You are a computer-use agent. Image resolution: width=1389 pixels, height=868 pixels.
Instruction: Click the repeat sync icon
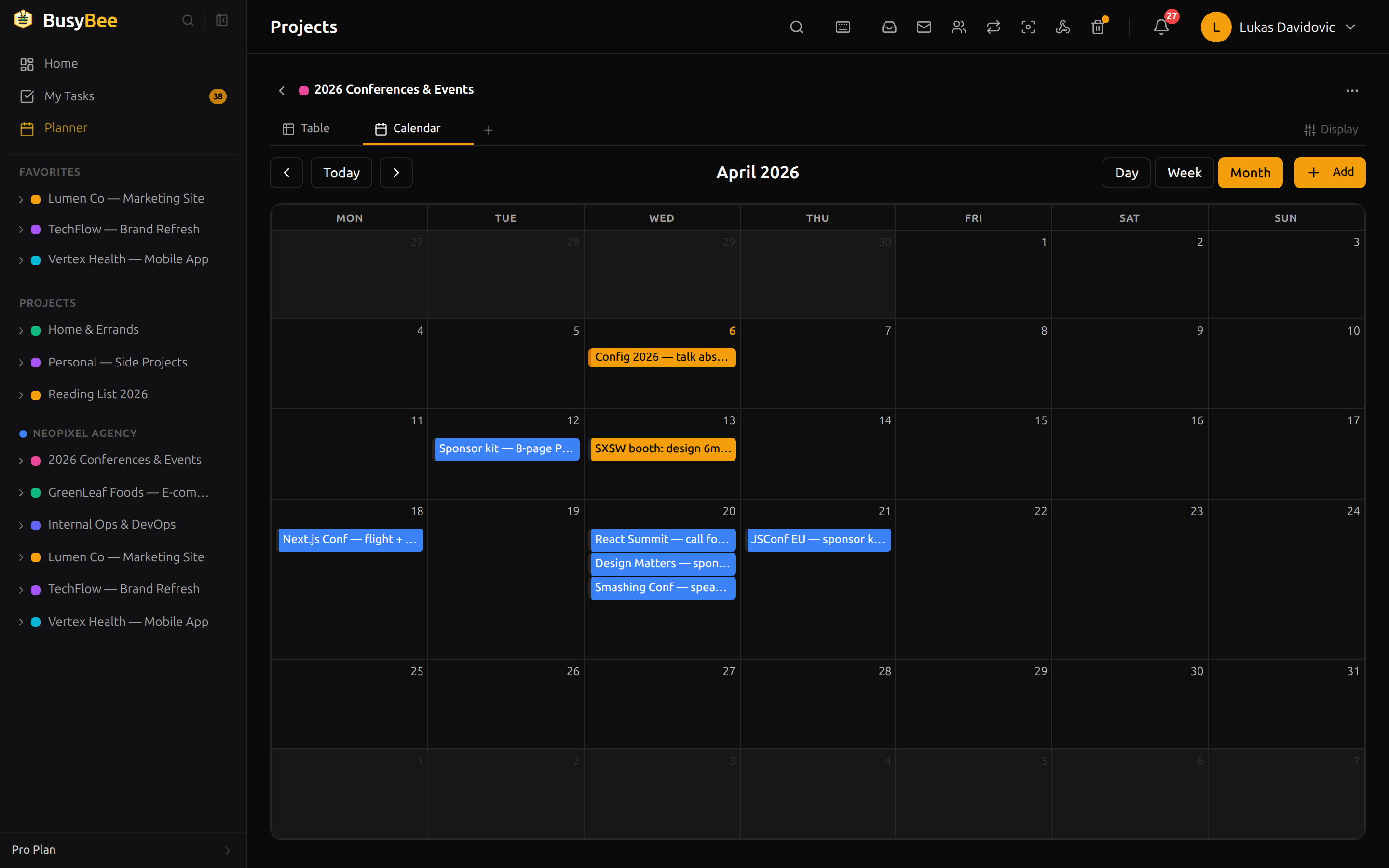[x=993, y=27]
